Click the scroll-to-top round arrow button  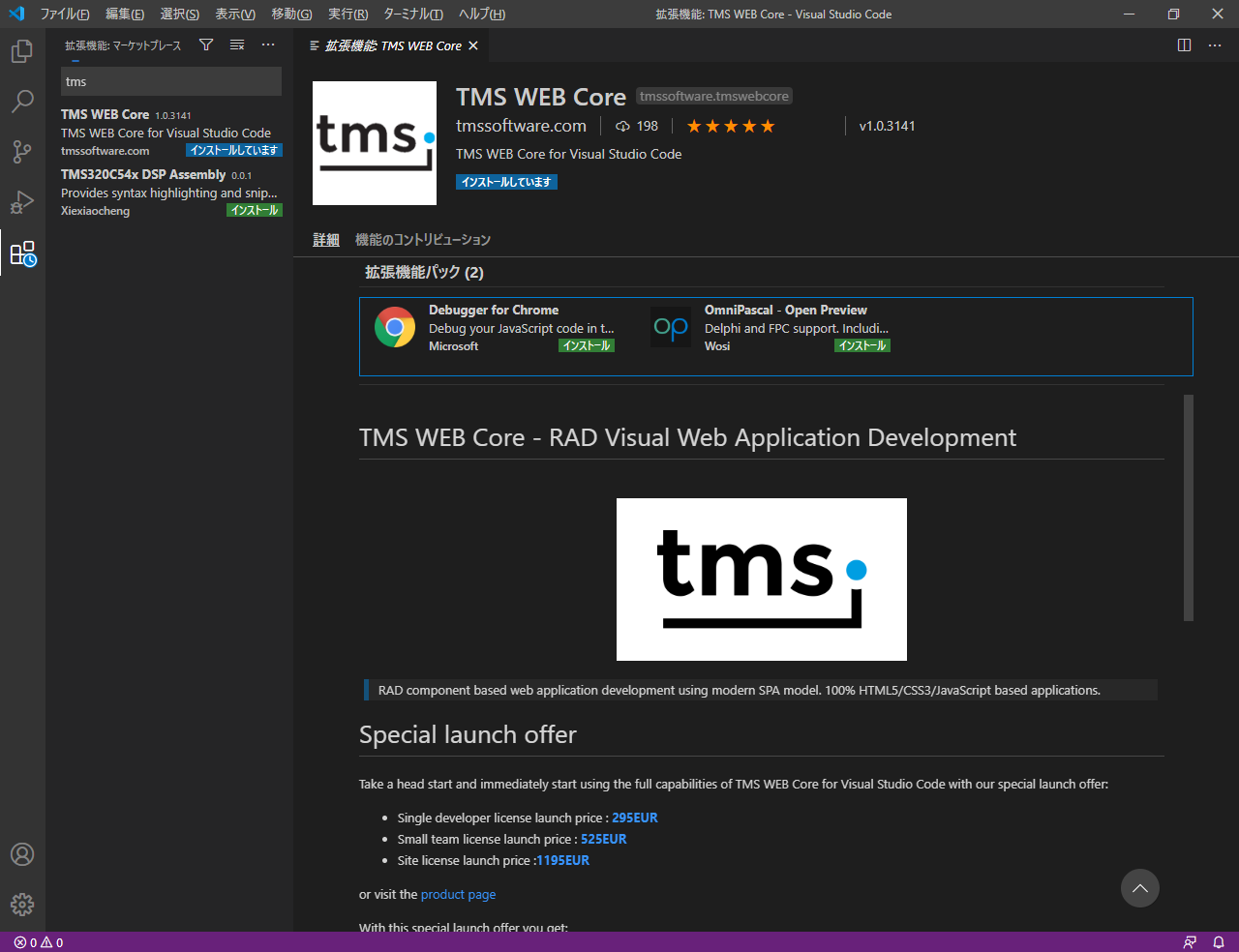pyautogui.click(x=1140, y=888)
